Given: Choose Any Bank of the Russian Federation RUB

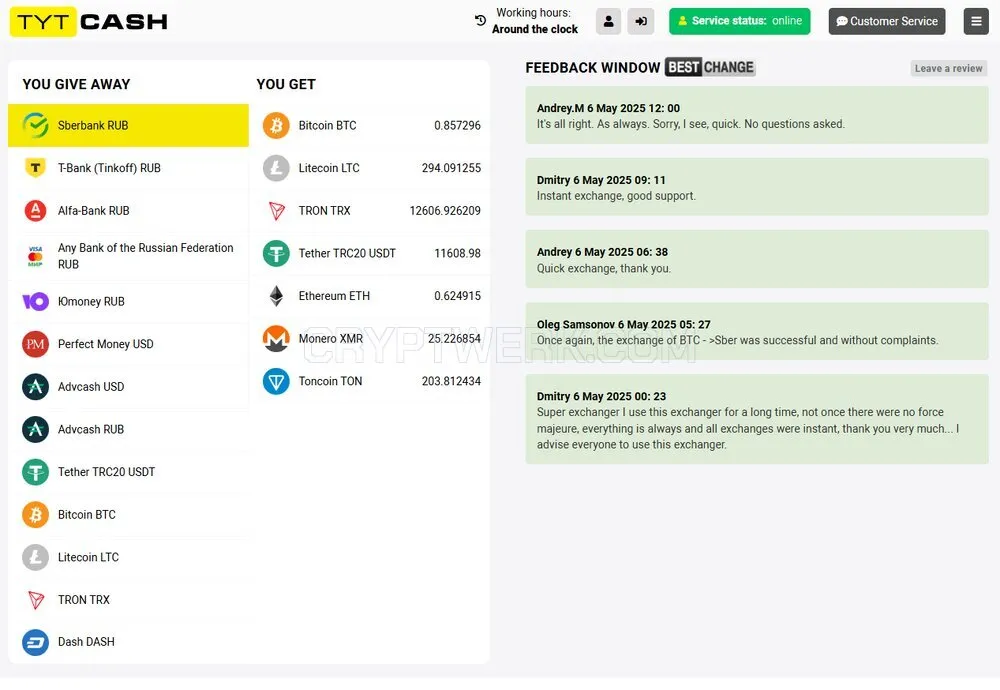Looking at the screenshot, I should pos(145,256).
